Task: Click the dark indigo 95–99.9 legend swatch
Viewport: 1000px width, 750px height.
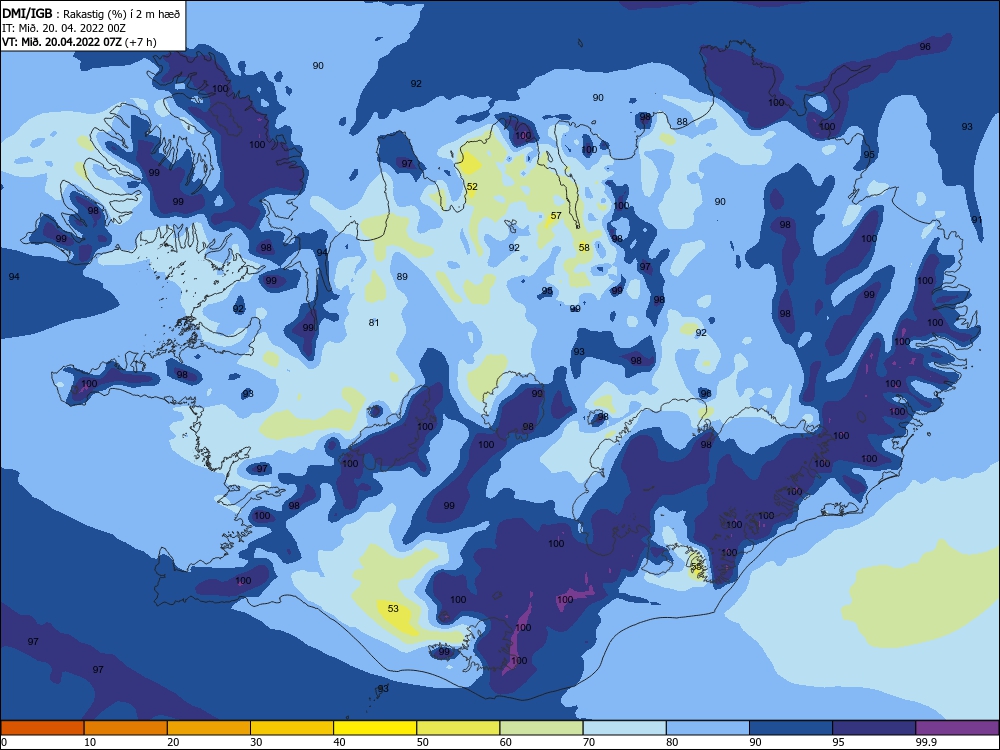Action: tap(874, 728)
